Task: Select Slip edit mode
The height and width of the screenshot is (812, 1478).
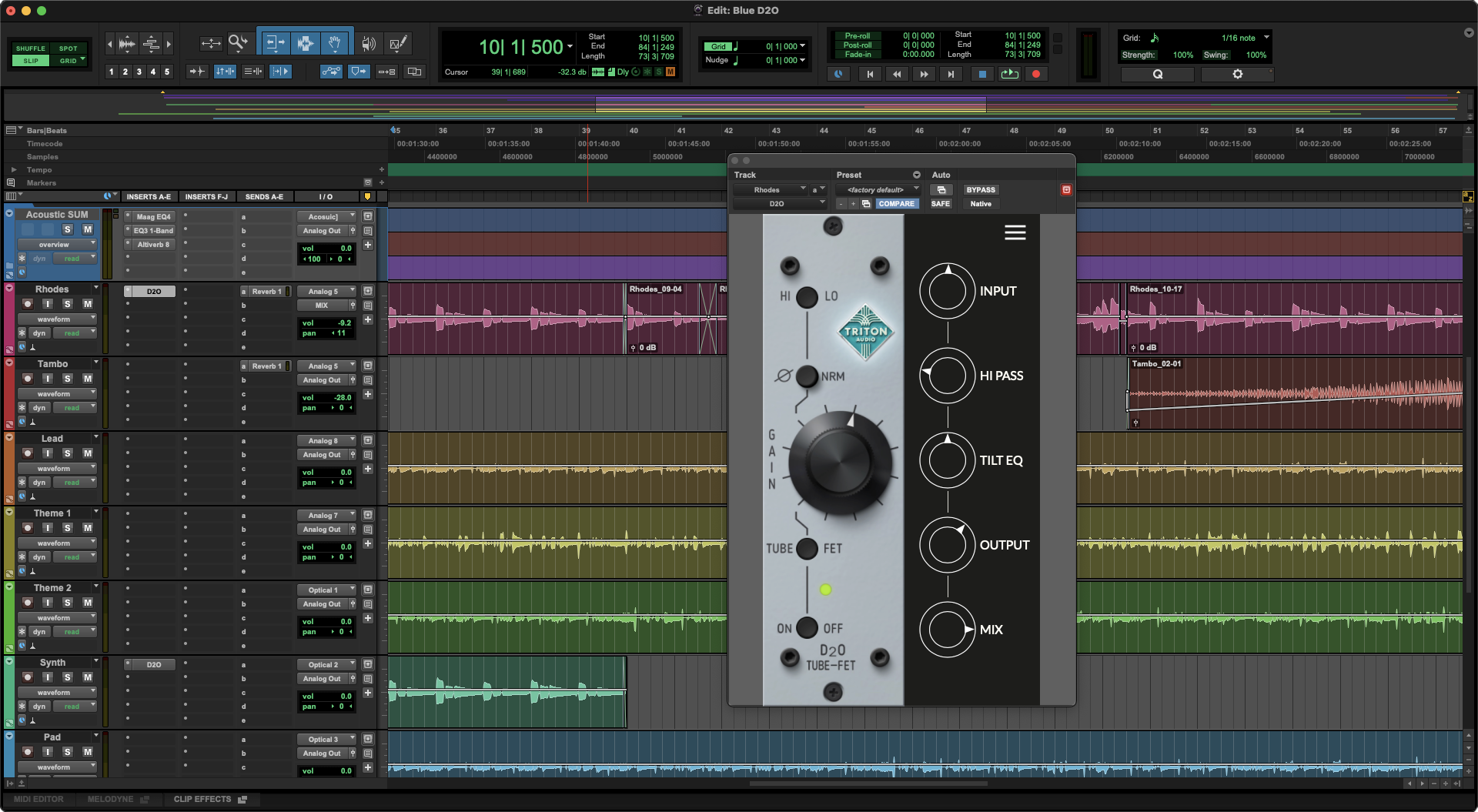Action: coord(31,61)
